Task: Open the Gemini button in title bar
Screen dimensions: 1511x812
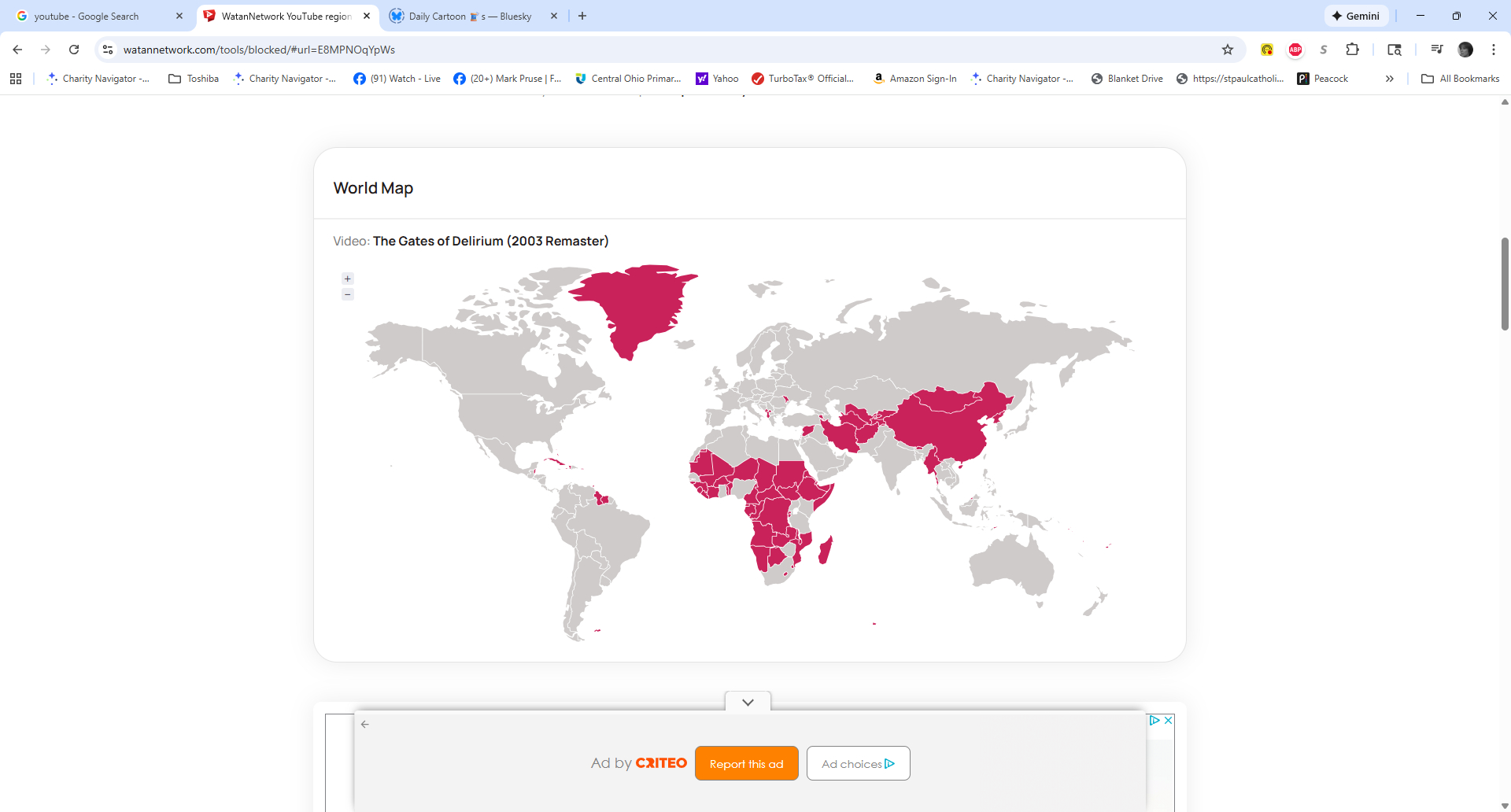Action: click(x=1356, y=16)
